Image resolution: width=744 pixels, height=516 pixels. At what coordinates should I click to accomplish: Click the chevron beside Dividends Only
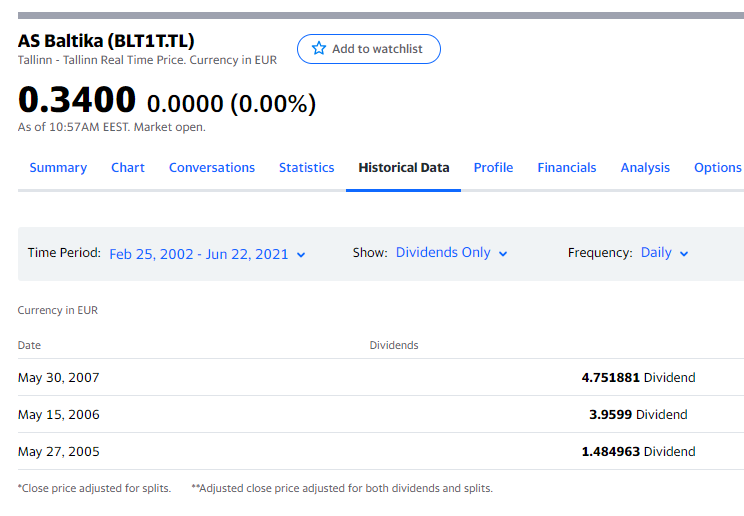tap(503, 254)
